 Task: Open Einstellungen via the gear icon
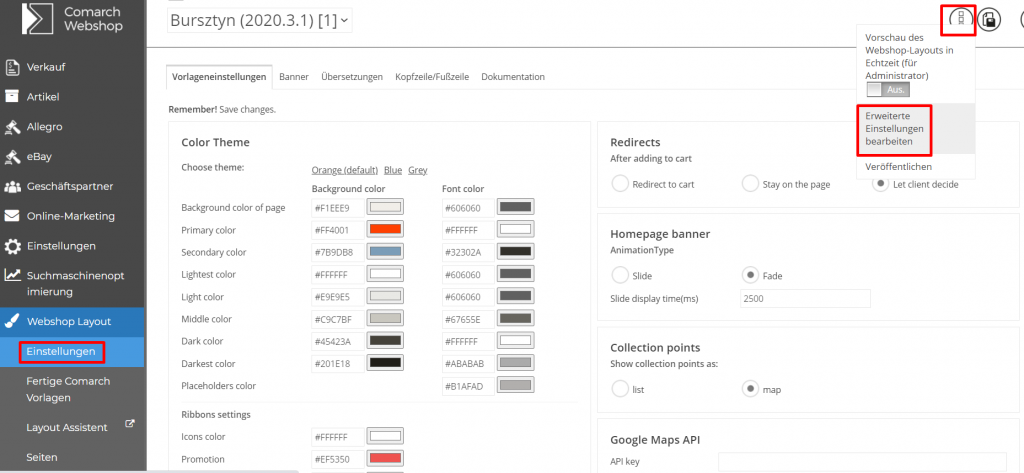pyautogui.click(x=12, y=246)
